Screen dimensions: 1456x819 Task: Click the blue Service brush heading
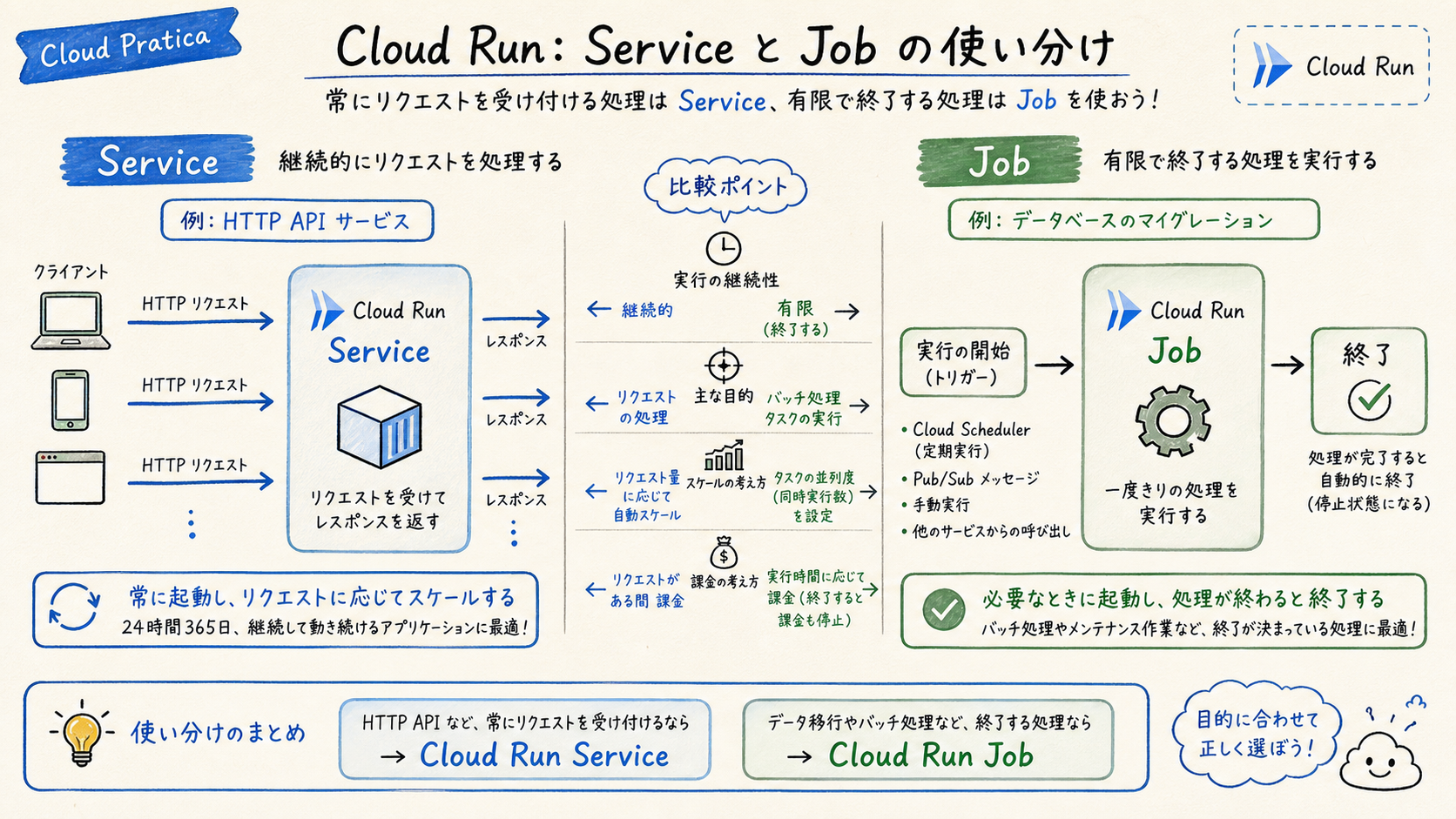(x=158, y=161)
